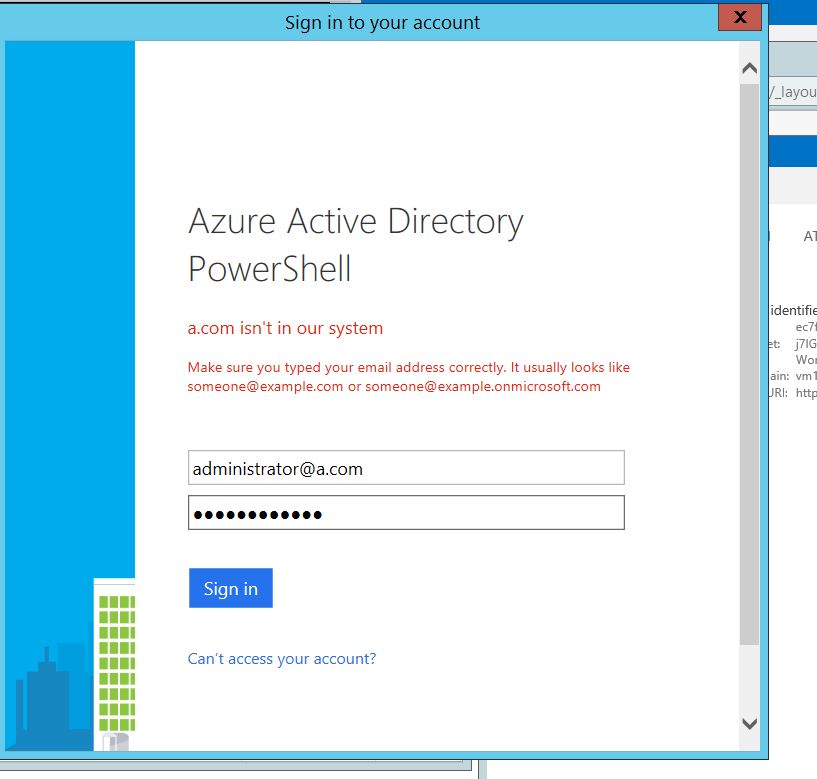Open the Can't access your account link
This screenshot has width=817, height=779.
(x=282, y=659)
